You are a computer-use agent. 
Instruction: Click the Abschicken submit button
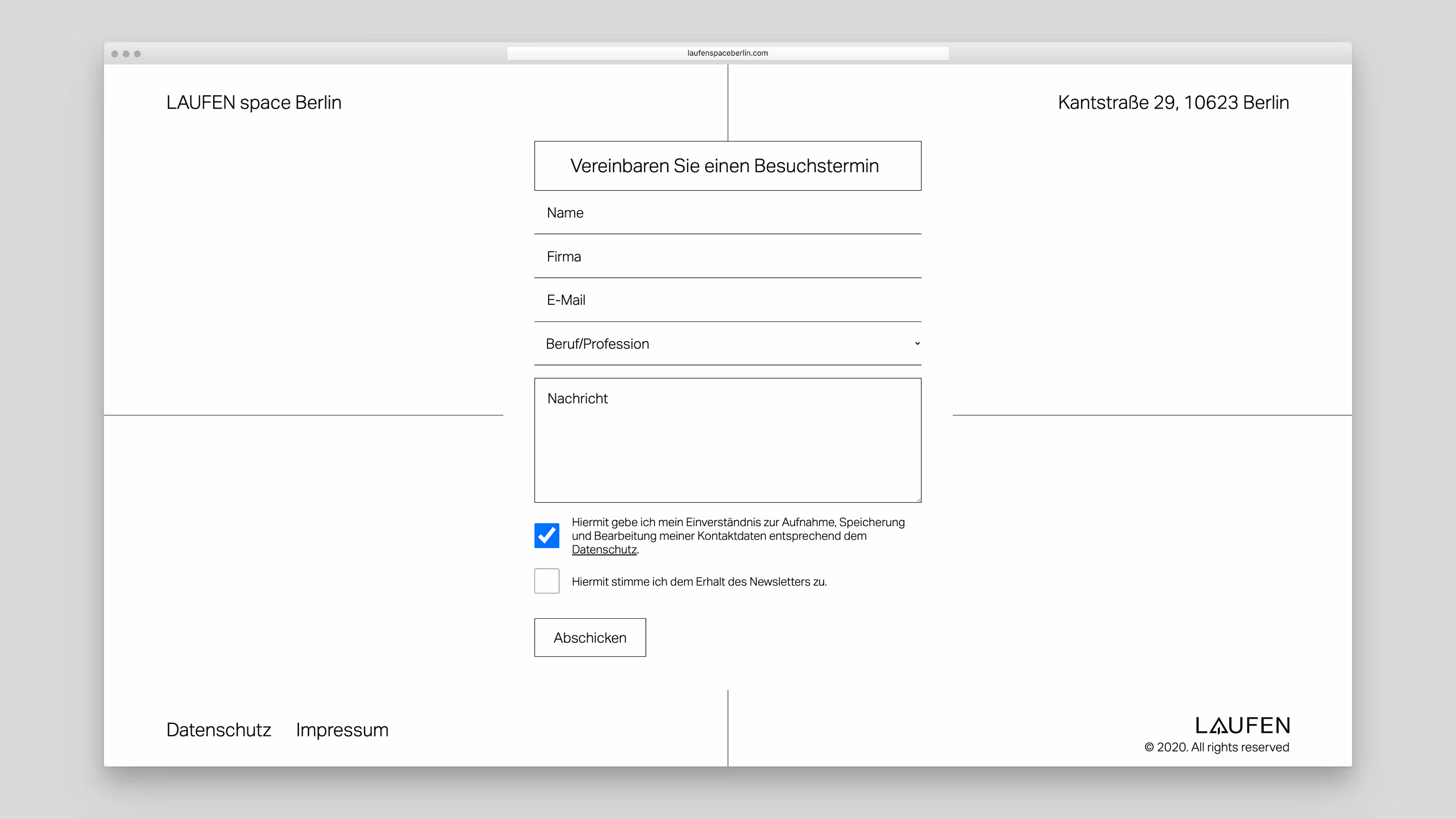click(590, 637)
